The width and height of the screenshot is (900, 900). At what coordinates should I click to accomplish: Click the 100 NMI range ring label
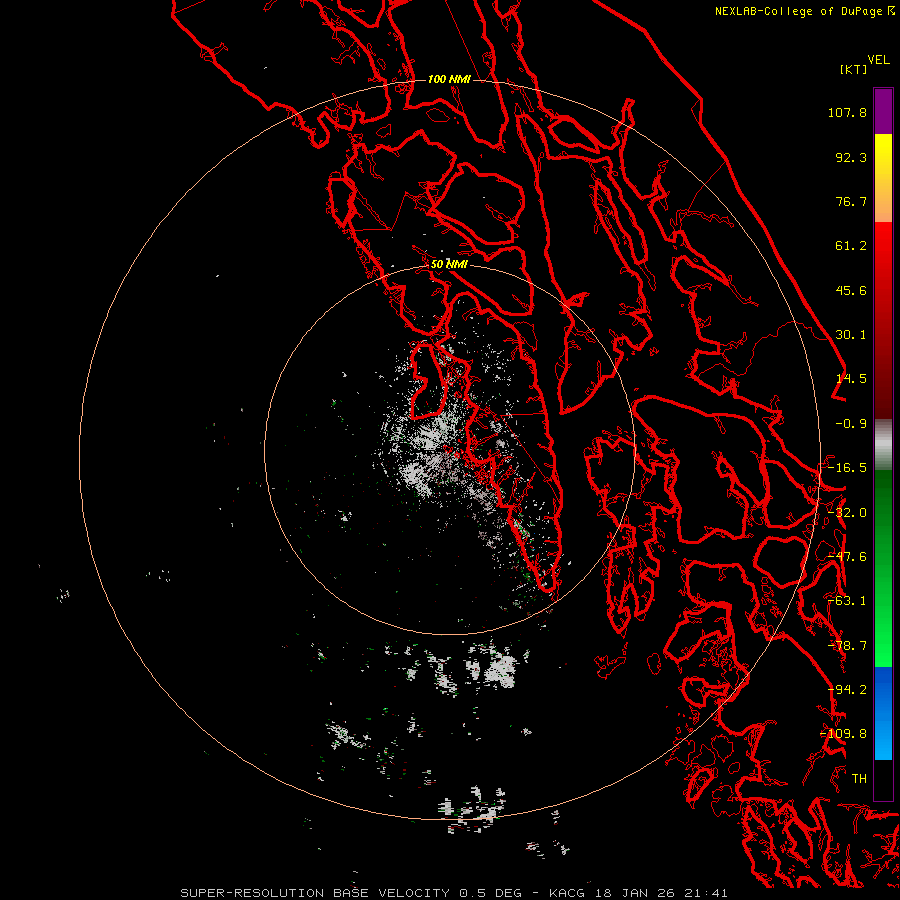tap(449, 79)
